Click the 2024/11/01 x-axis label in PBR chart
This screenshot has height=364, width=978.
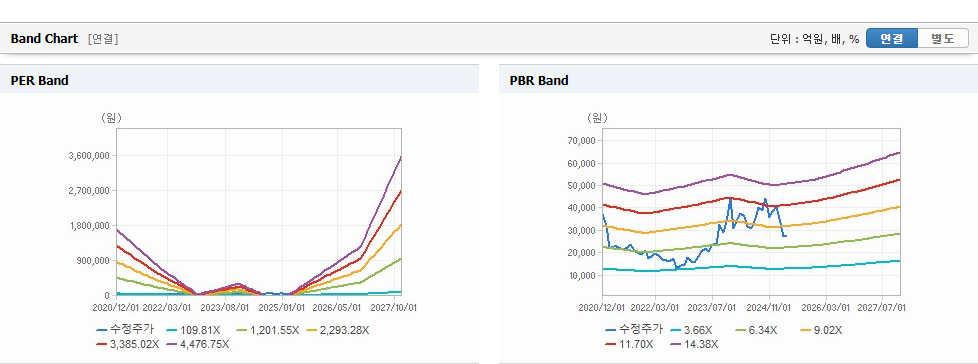point(770,307)
